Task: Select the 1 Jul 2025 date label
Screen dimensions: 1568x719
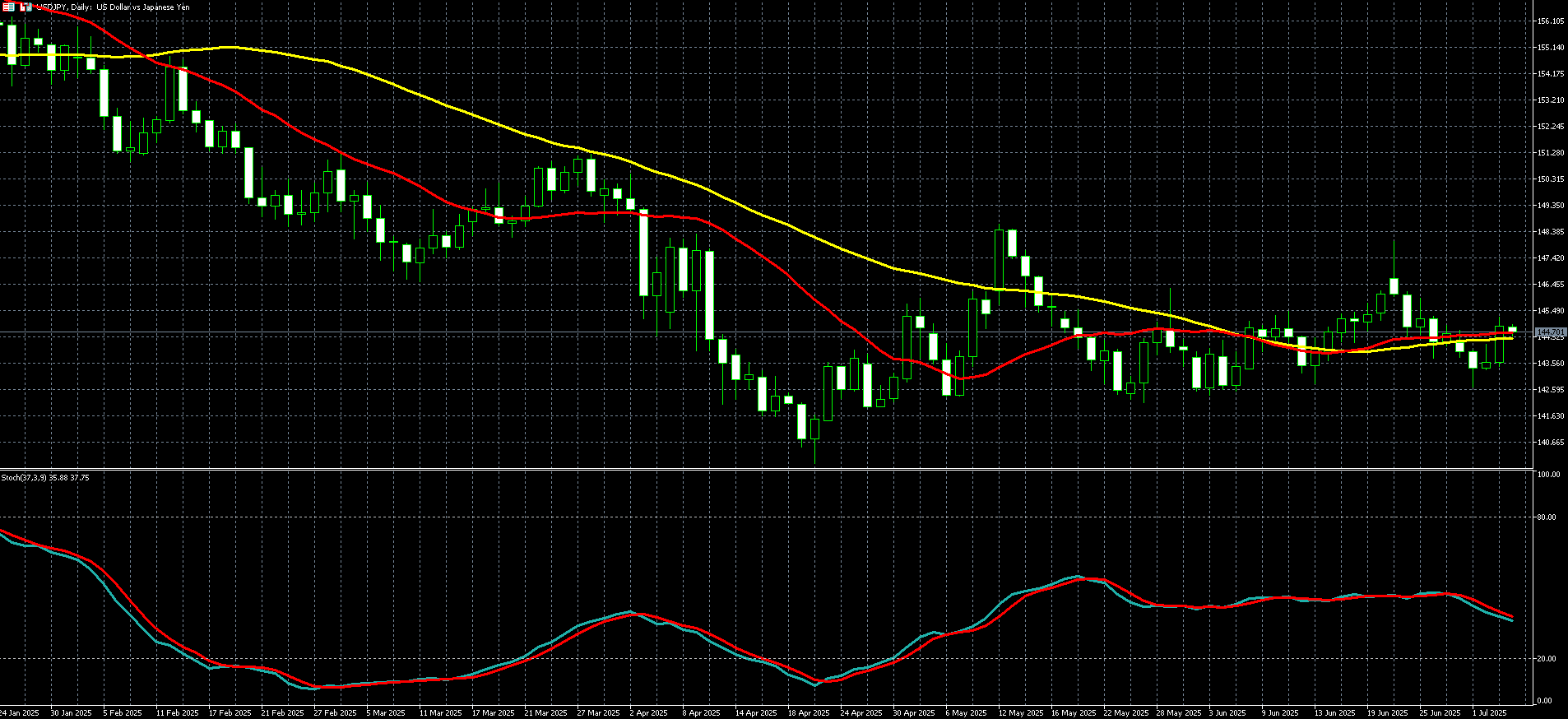Action: point(1489,713)
